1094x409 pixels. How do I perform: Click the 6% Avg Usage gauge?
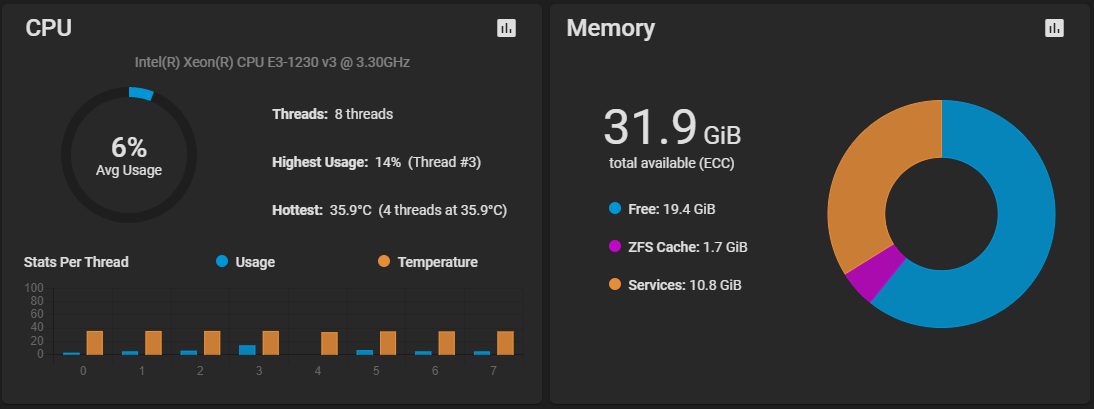coord(129,155)
